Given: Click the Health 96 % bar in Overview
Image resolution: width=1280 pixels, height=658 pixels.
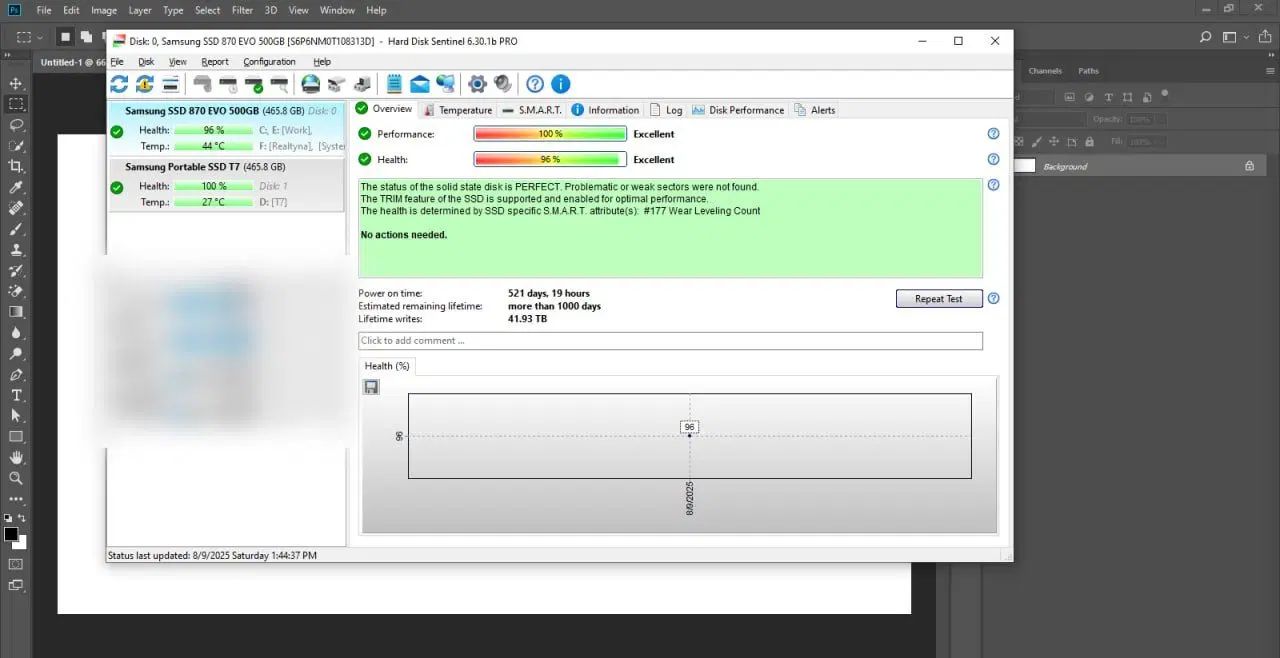Looking at the screenshot, I should click(550, 159).
